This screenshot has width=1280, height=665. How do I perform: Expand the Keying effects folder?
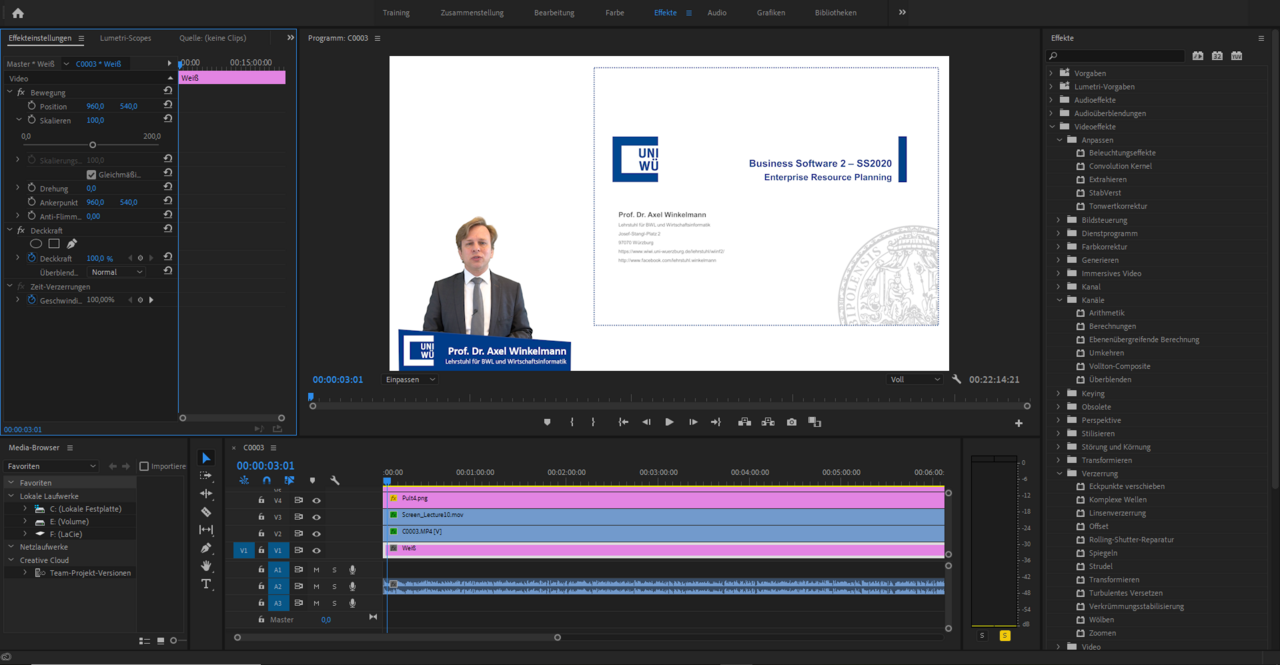1059,393
